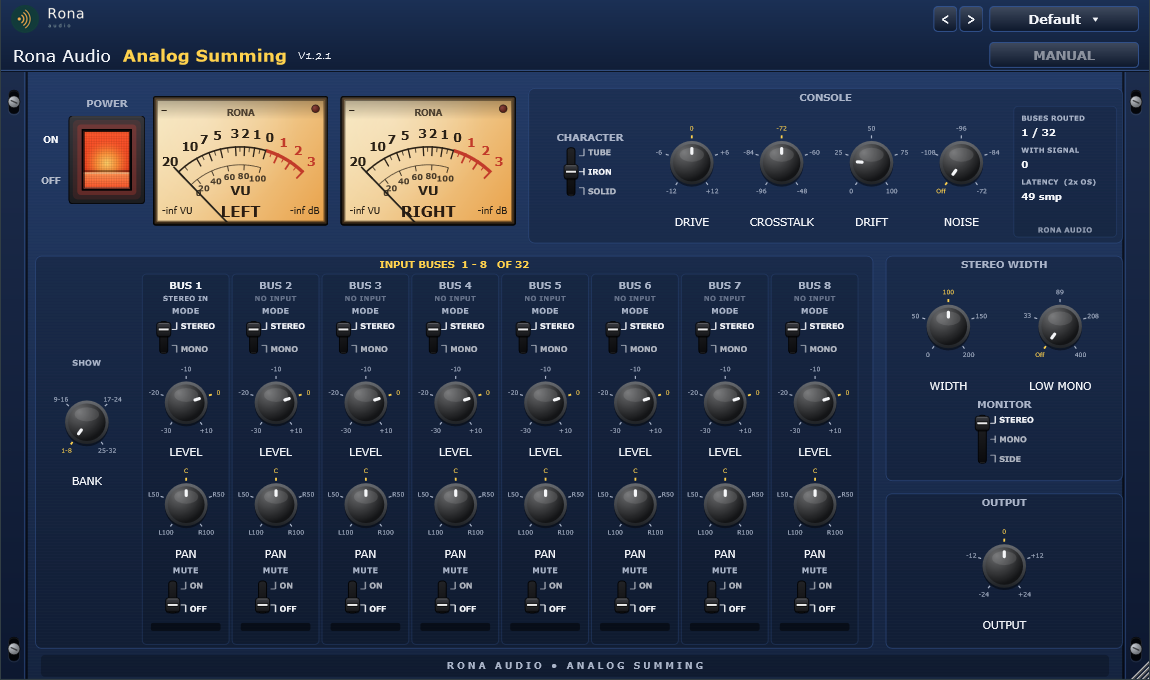This screenshot has width=1150, height=680.
Task: Set BUS 5 mode to MONO
Action: tap(553, 349)
